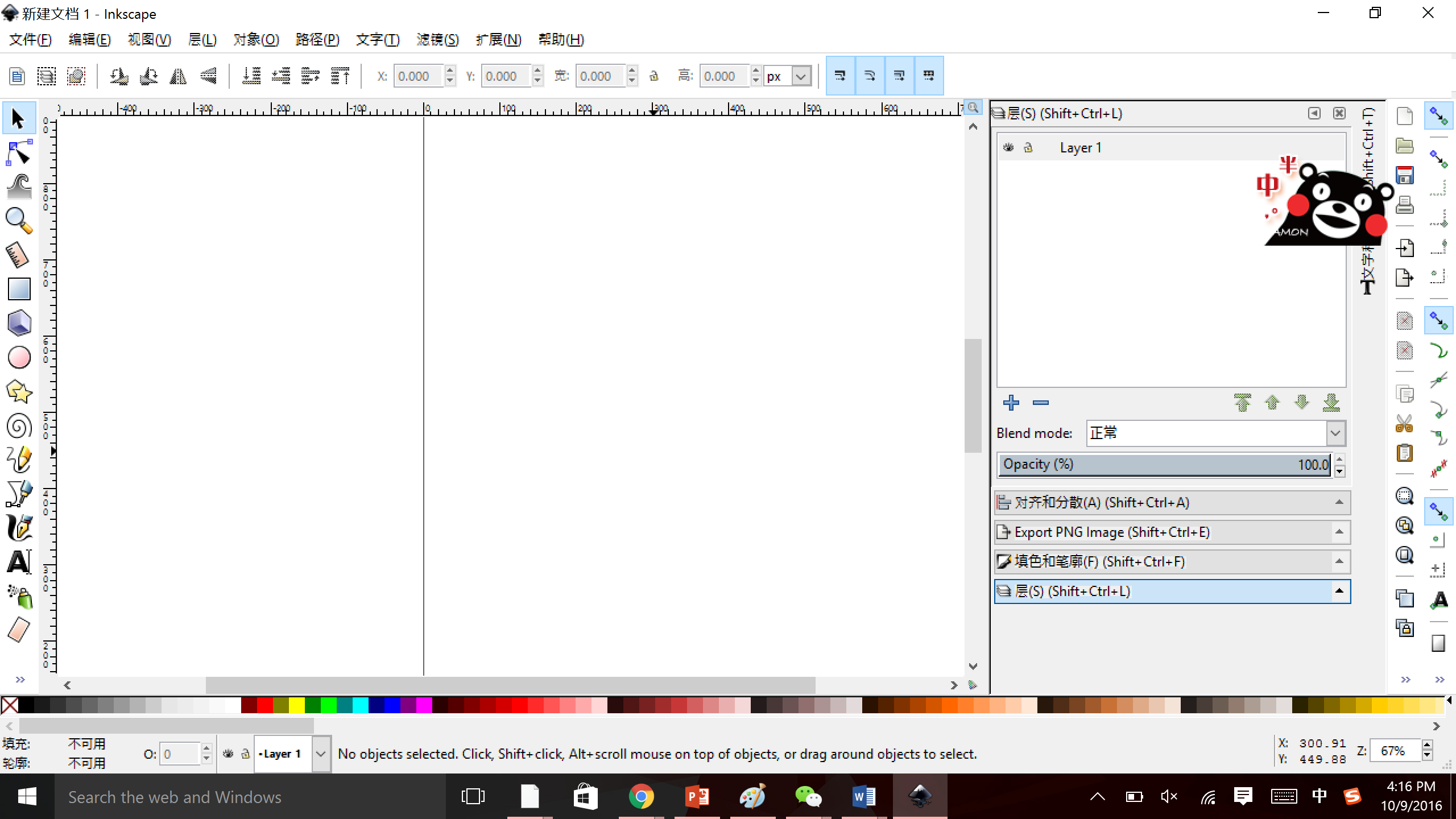This screenshot has height=819, width=1456.
Task: Open the 滤镜(S) menu
Action: 437,39
